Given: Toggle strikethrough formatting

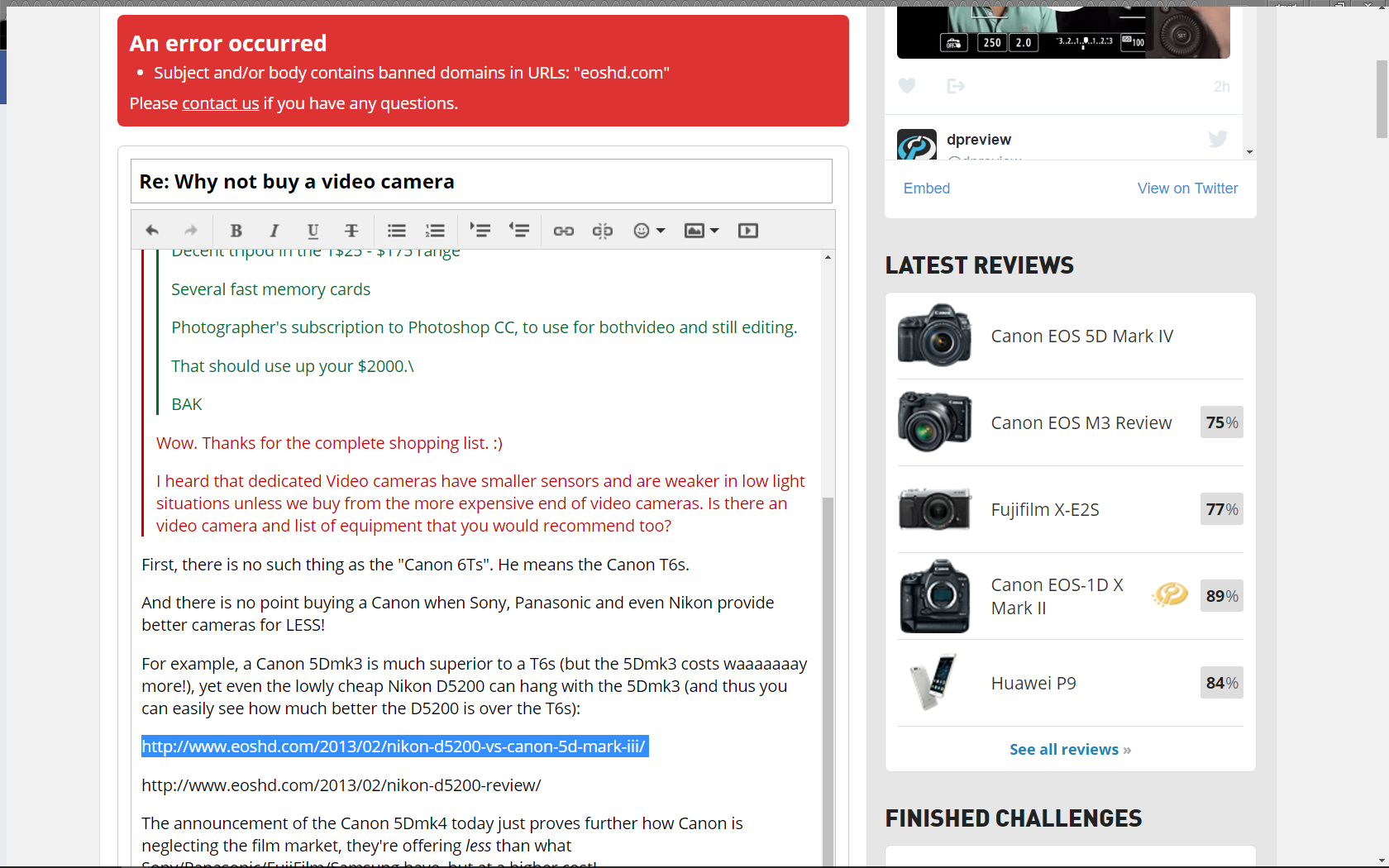Looking at the screenshot, I should click(351, 231).
